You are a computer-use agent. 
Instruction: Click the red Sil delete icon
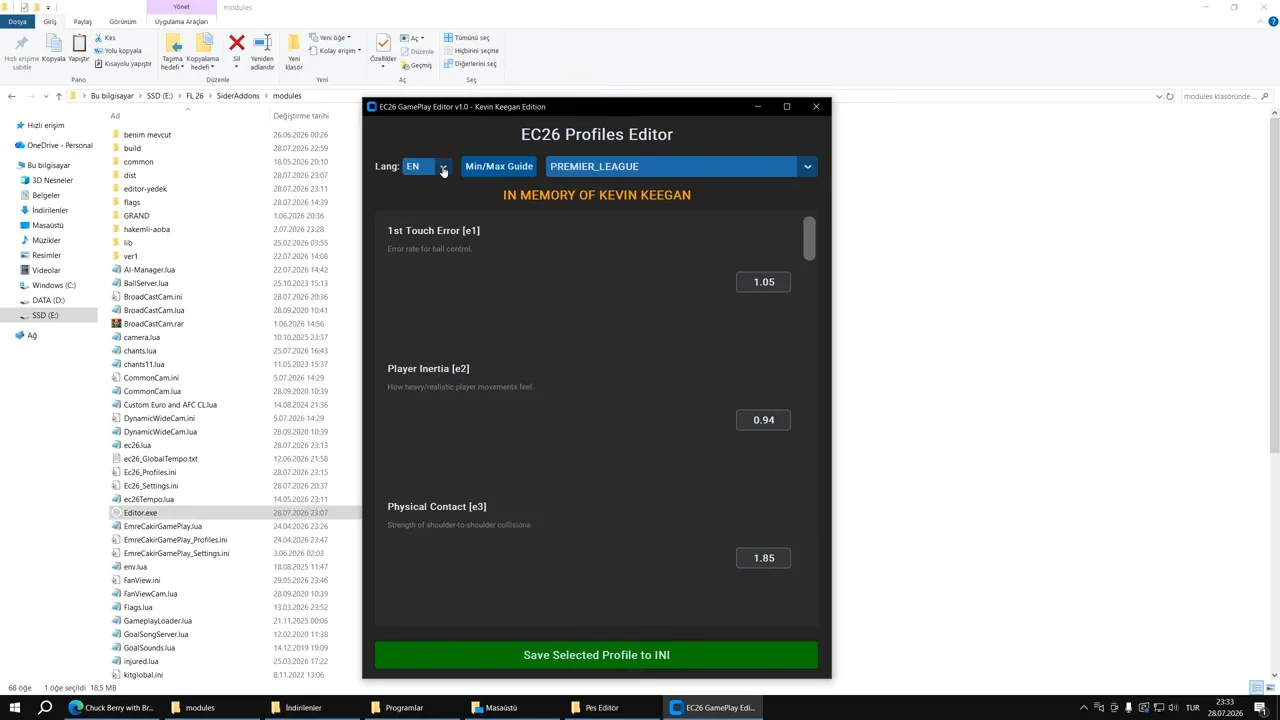pyautogui.click(x=237, y=43)
